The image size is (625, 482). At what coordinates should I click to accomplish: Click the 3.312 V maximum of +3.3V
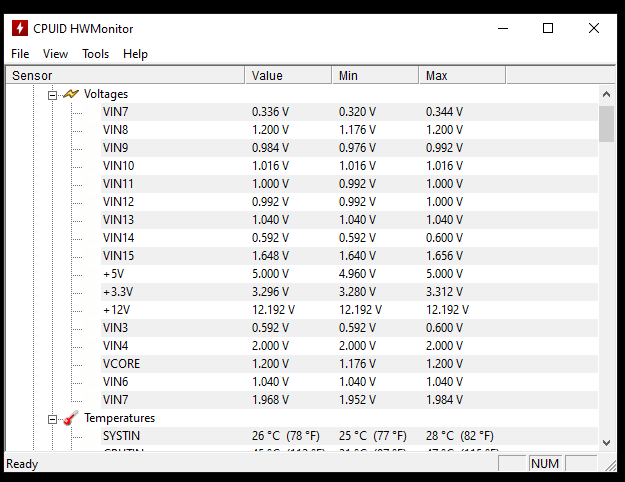[444, 292]
